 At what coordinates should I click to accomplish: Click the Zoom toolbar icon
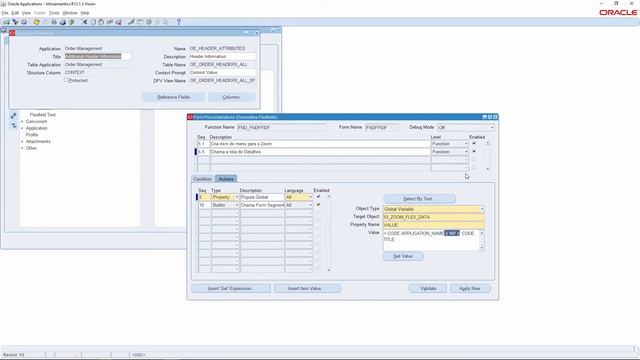click(x=140, y=22)
